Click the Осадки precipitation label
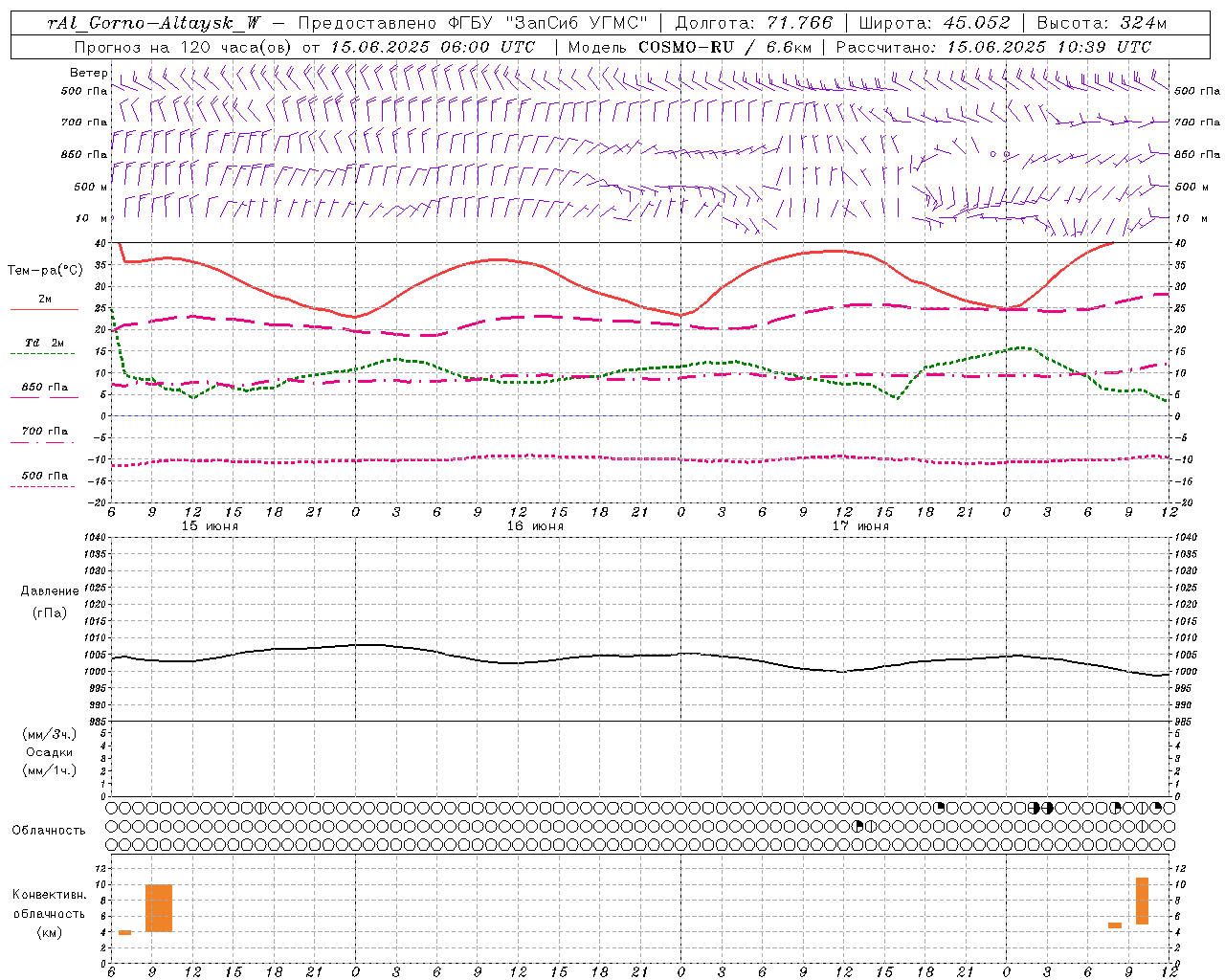Image resolution: width=1225 pixels, height=980 pixels. pyautogui.click(x=50, y=752)
